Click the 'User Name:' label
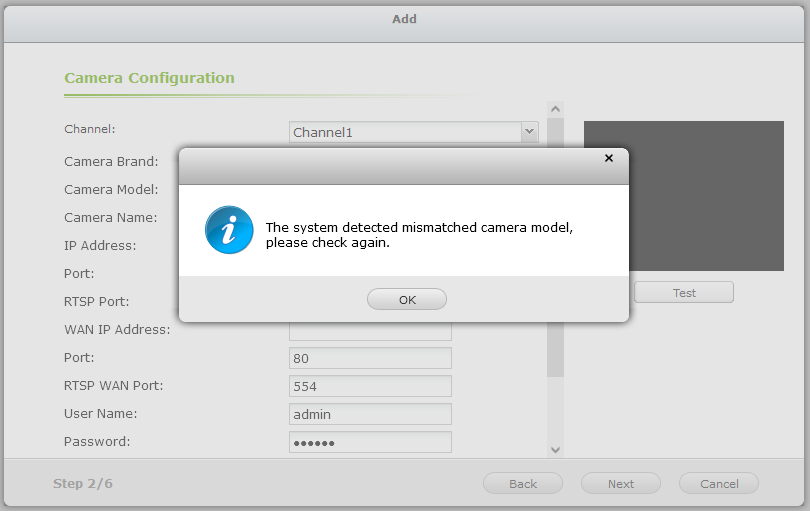 pyautogui.click(x=101, y=413)
